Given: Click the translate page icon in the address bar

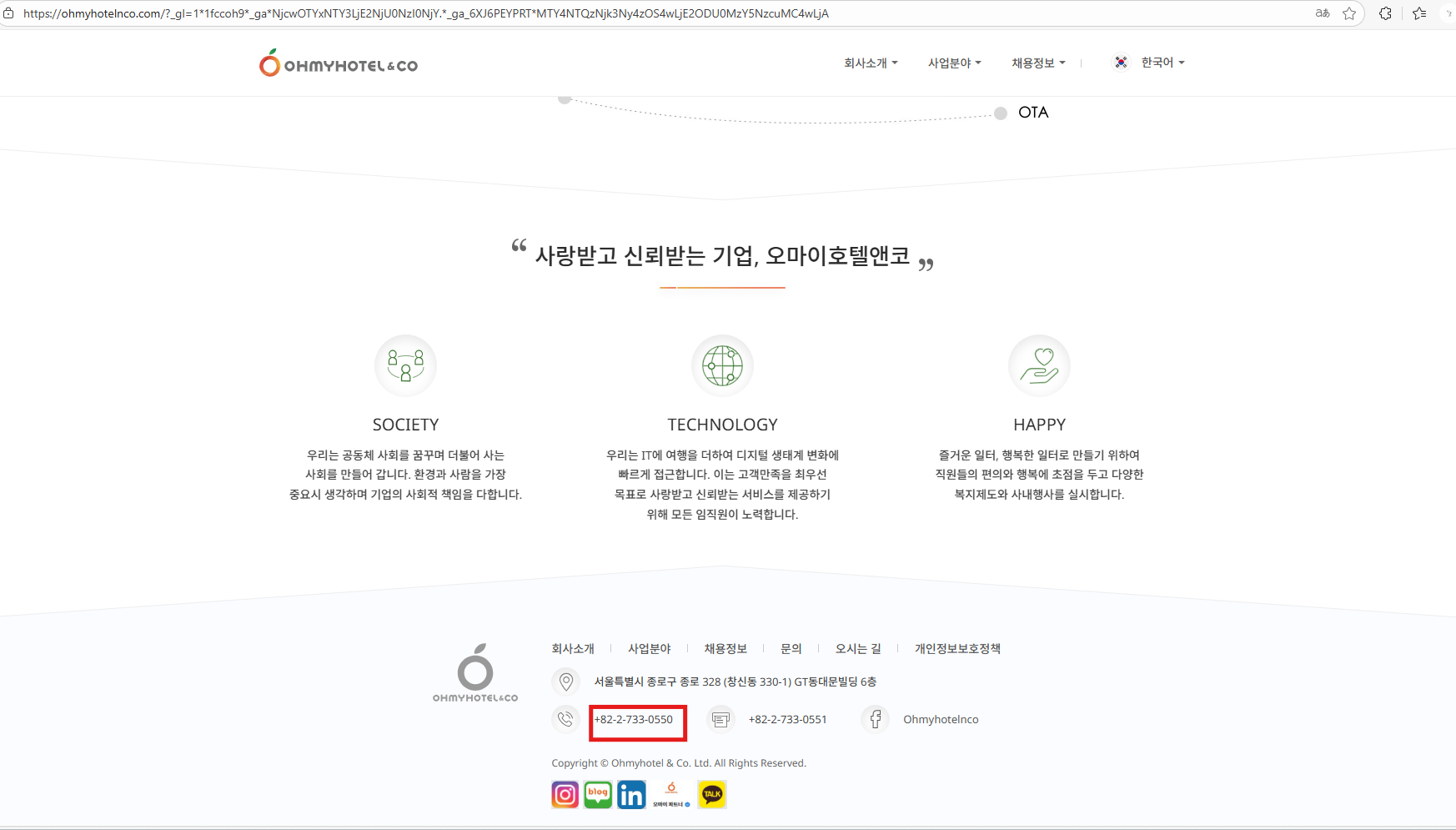Looking at the screenshot, I should (x=1323, y=13).
